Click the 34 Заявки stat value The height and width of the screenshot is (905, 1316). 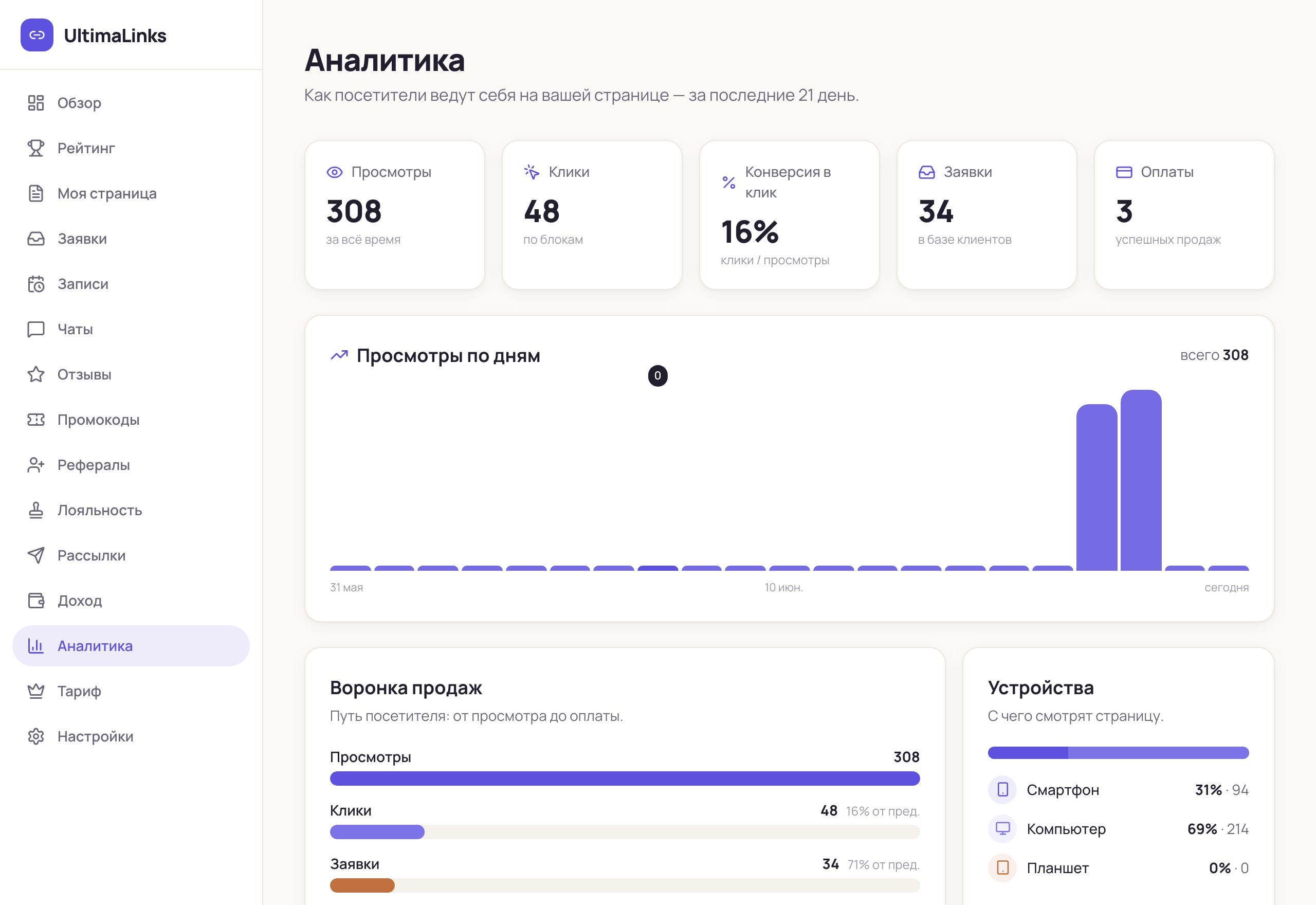coord(936,211)
